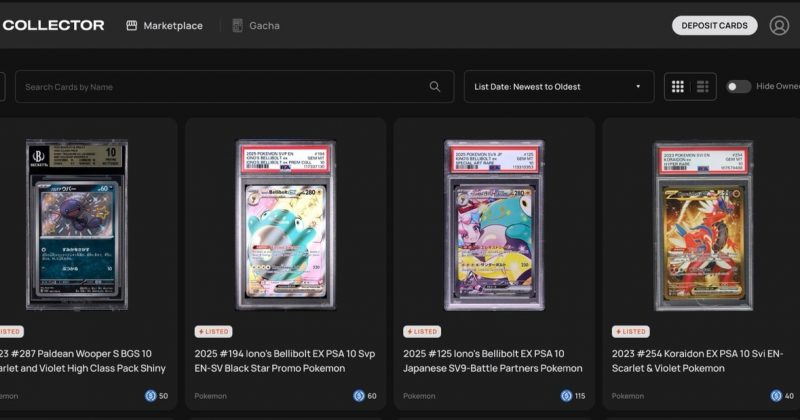Viewport: 800px width, 420px height.
Task: Open the #194 Iono's Bellibolt card image
Action: 286,225
